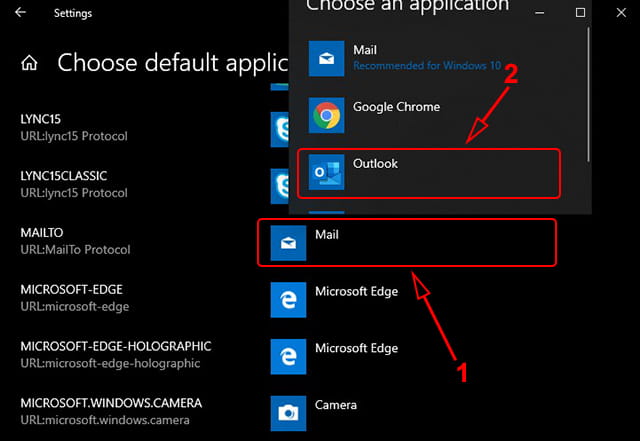This screenshot has height=441, width=640.
Task: Click the scrollbar in the Choose an application popup
Action: 588,95
